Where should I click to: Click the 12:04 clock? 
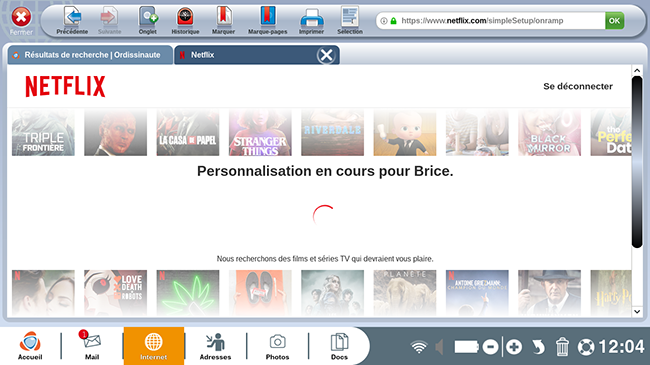[621, 347]
